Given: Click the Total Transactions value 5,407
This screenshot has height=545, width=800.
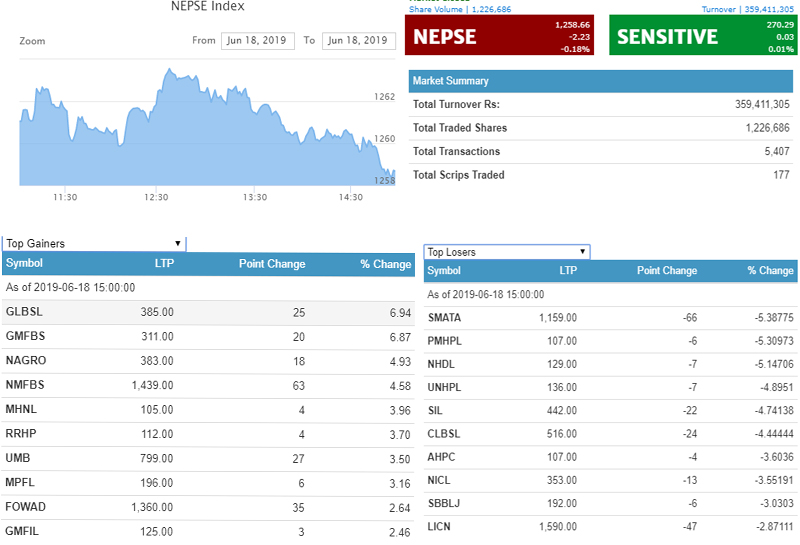Looking at the screenshot, I should (x=777, y=151).
